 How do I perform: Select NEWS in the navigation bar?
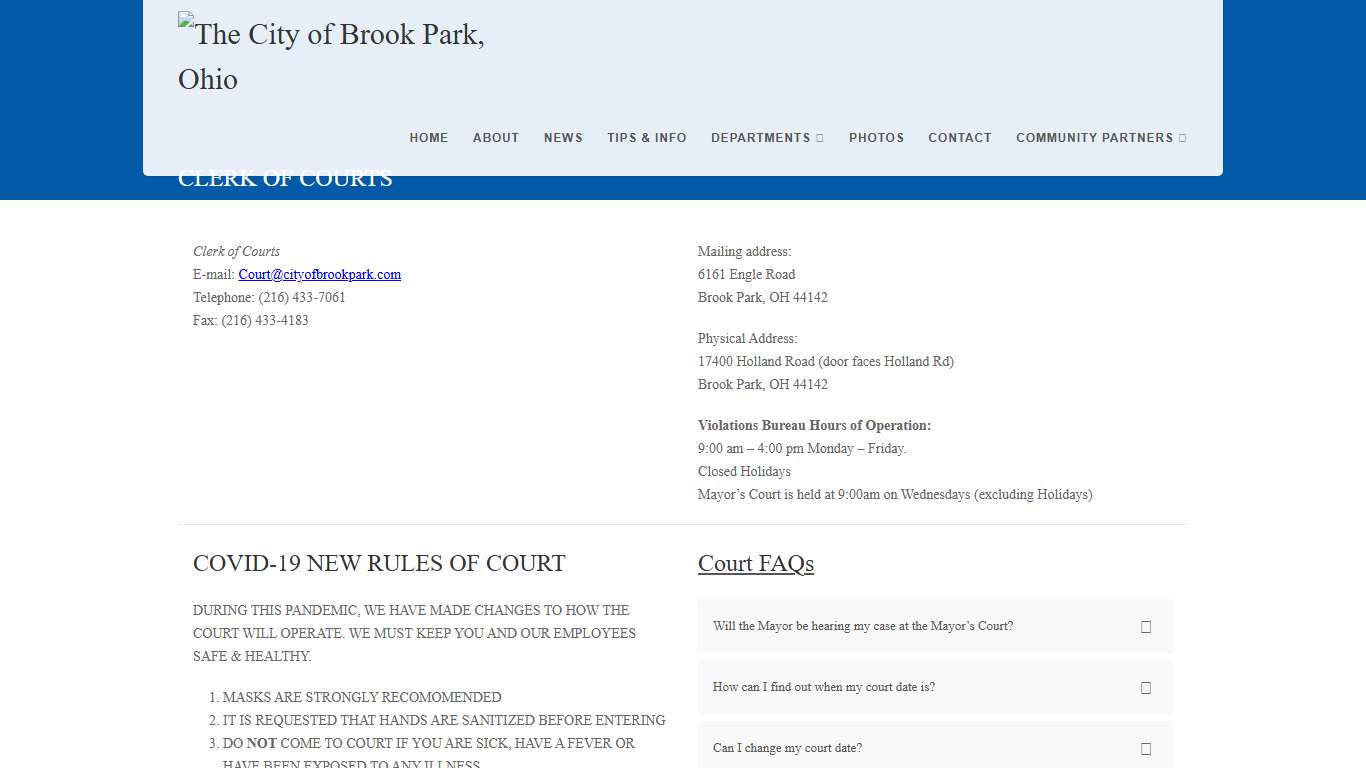[563, 138]
